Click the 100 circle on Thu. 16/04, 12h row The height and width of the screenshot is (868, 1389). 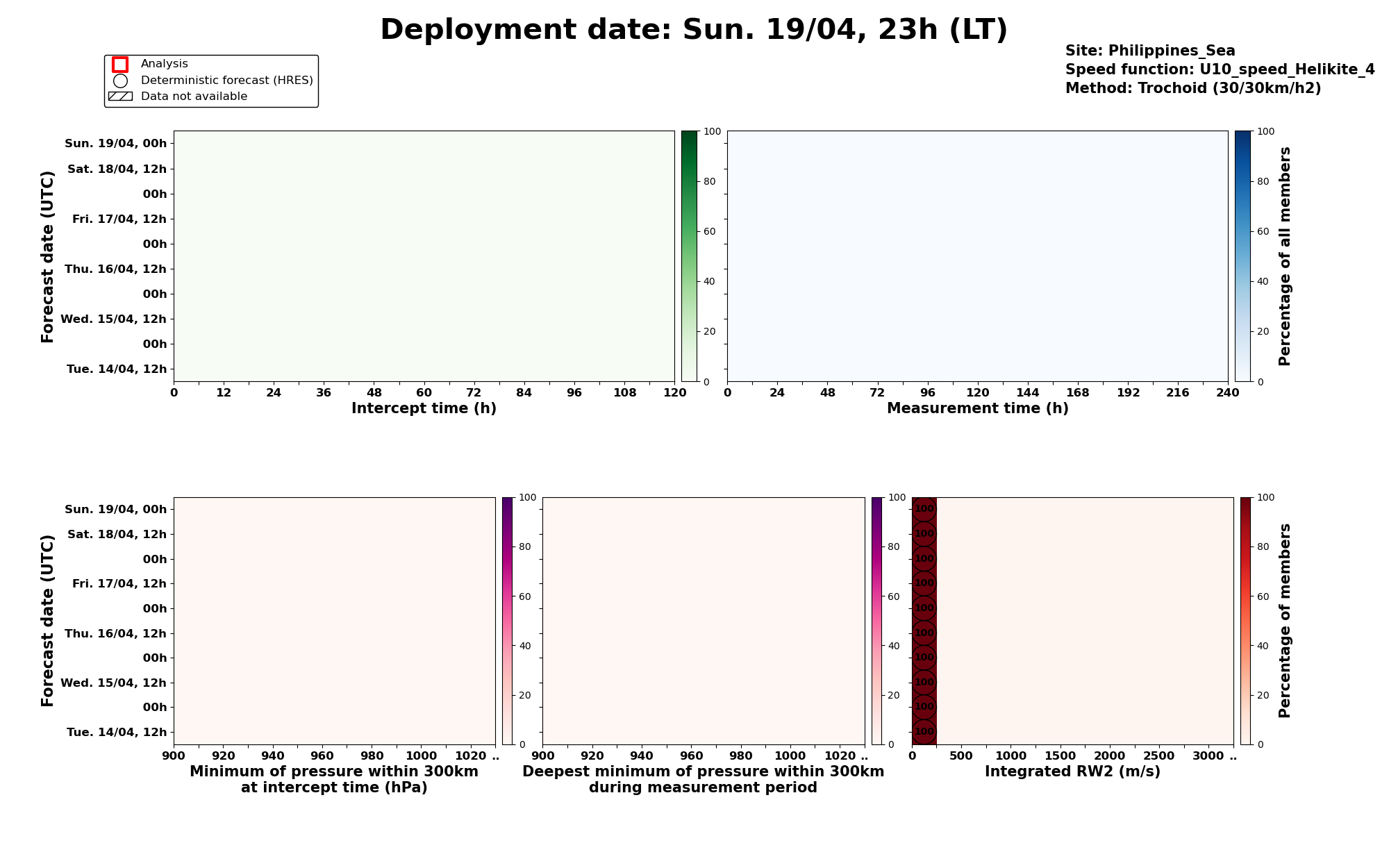pos(924,633)
